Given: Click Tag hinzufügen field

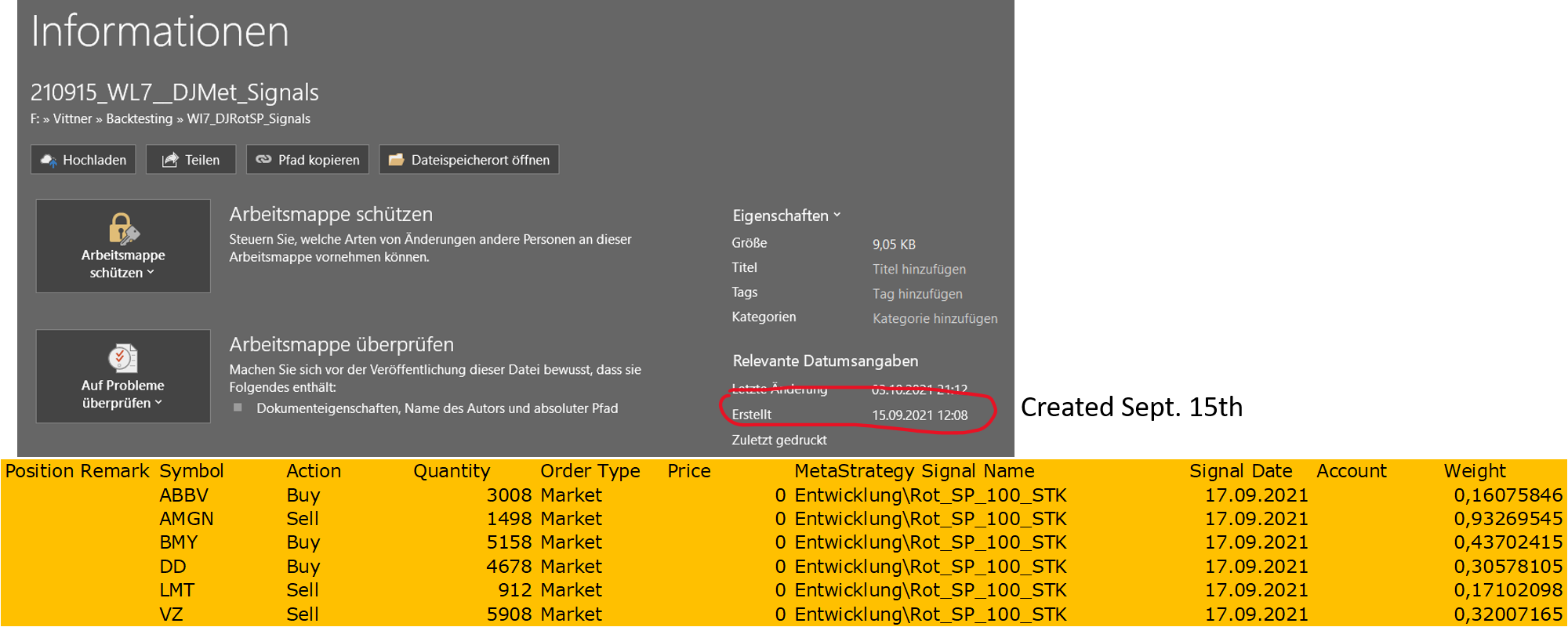Looking at the screenshot, I should tap(917, 294).
